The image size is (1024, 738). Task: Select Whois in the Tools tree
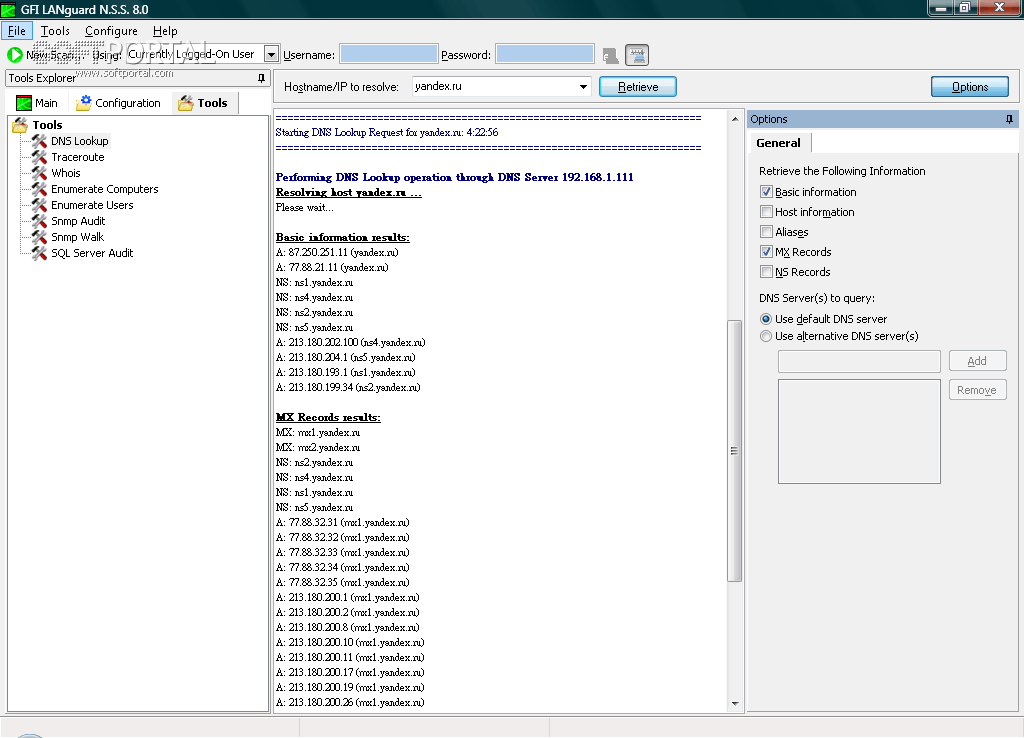[66, 173]
